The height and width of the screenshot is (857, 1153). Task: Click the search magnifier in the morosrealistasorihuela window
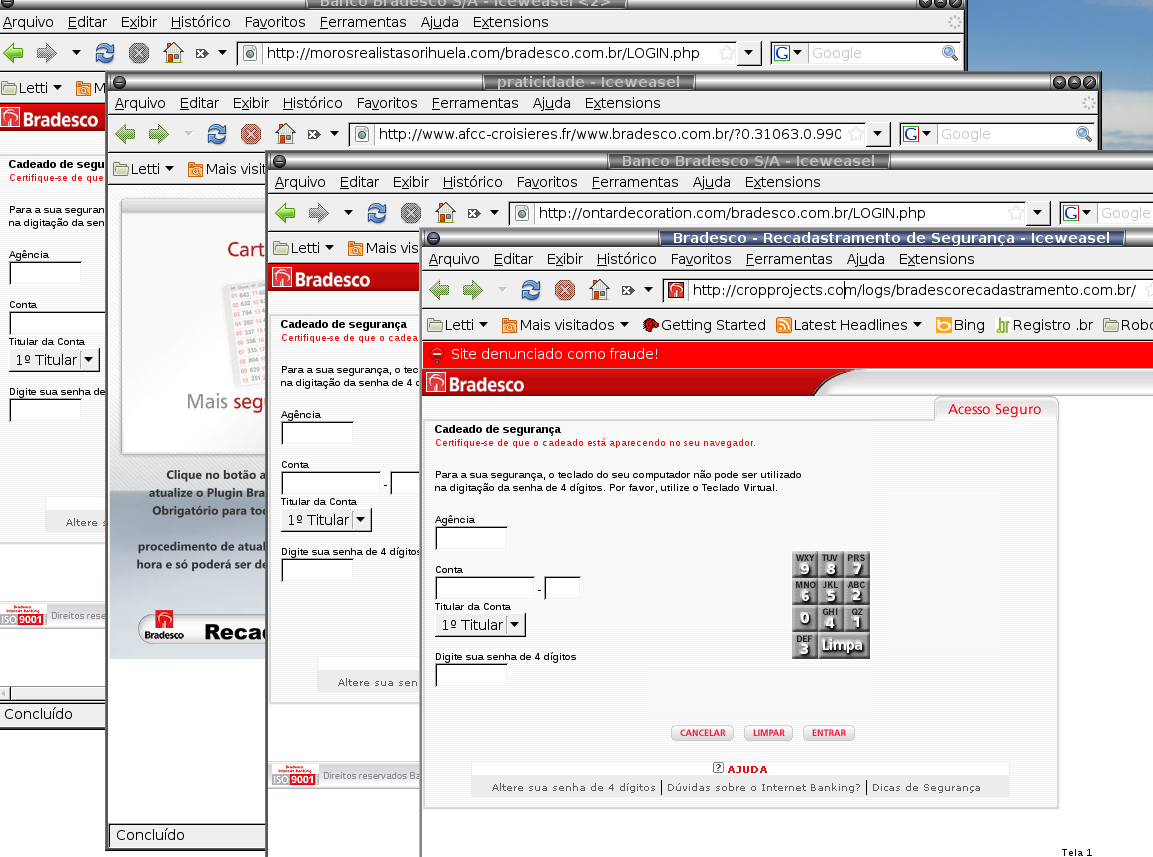[x=949, y=53]
